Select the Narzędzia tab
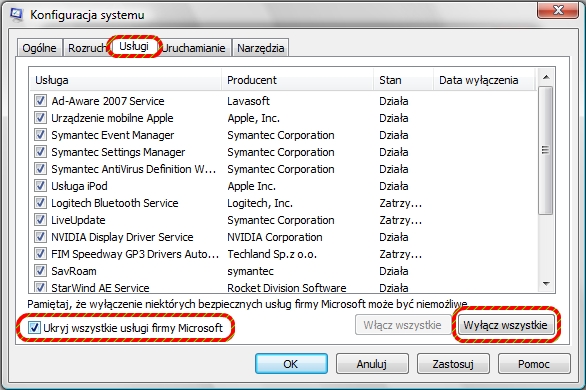 (260, 48)
